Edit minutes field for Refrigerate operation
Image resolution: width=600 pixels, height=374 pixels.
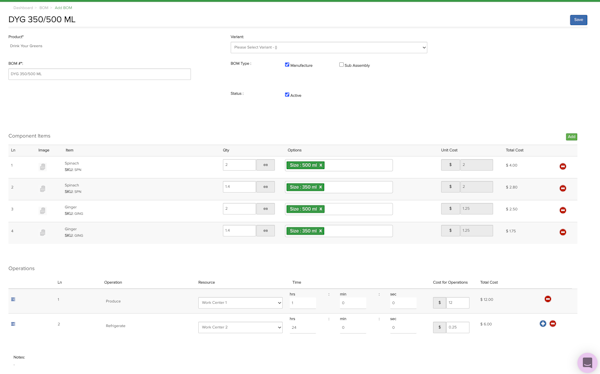353,327
